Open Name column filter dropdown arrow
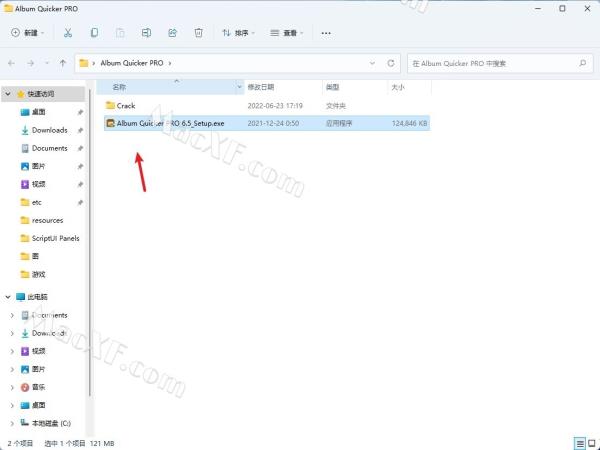The height and width of the screenshot is (450, 600). click(240, 87)
